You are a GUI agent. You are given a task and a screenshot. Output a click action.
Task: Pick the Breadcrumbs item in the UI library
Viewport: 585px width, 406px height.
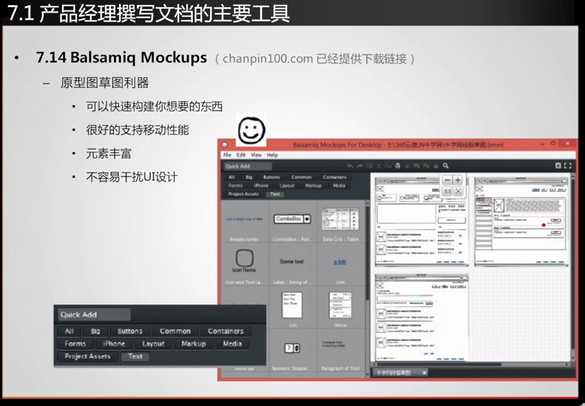tap(244, 223)
